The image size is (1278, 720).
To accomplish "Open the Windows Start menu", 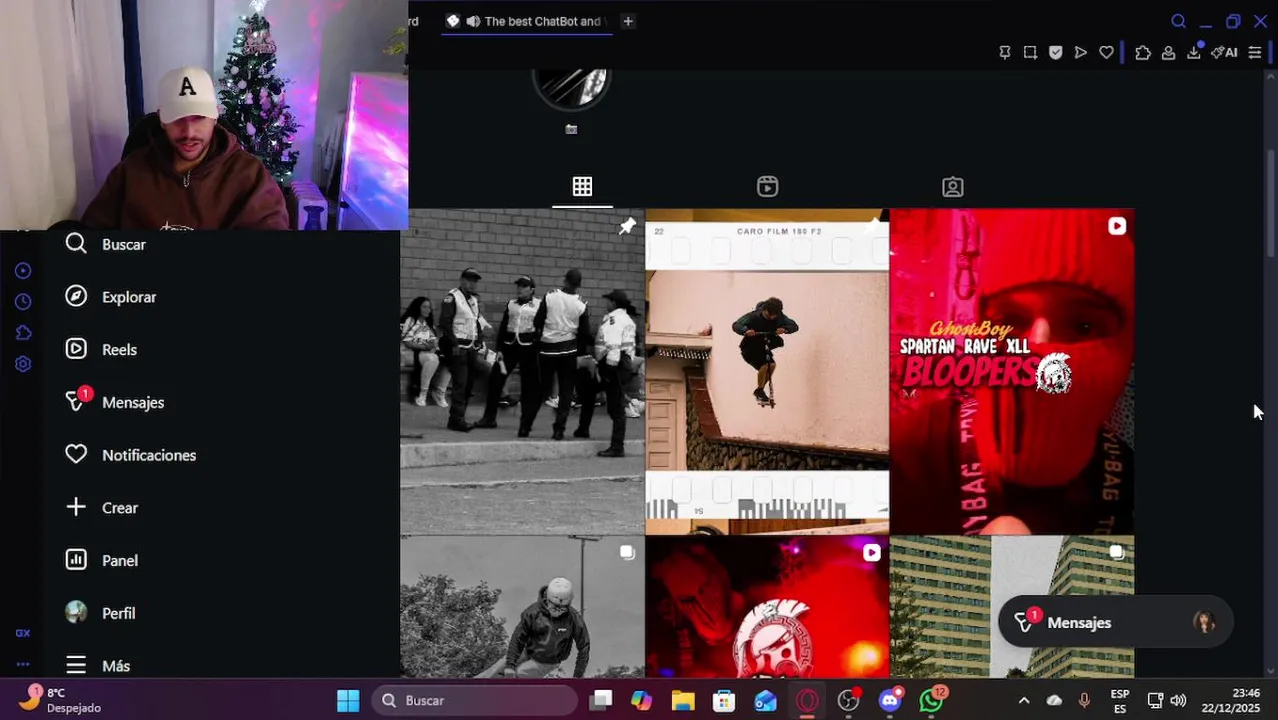I will pos(348,701).
